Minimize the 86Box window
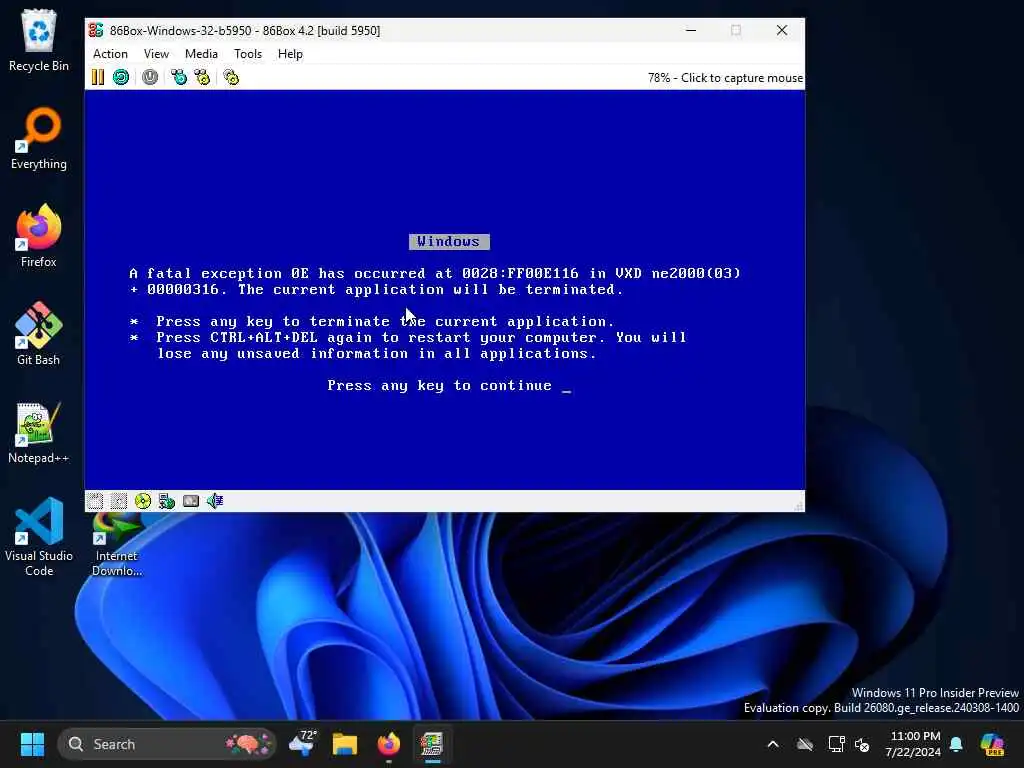 [691, 30]
